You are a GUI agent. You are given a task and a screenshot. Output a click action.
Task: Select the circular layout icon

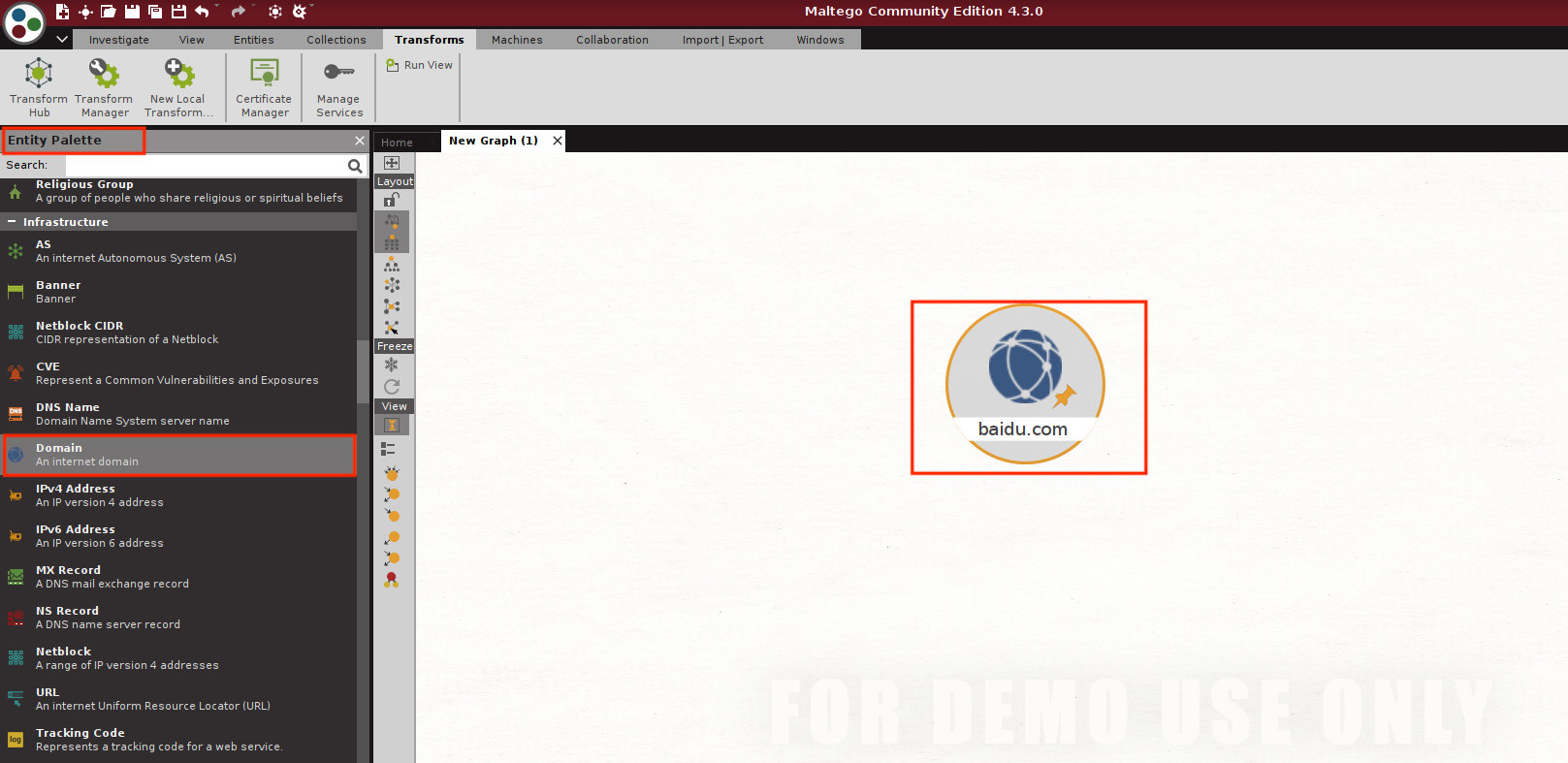coord(392,285)
